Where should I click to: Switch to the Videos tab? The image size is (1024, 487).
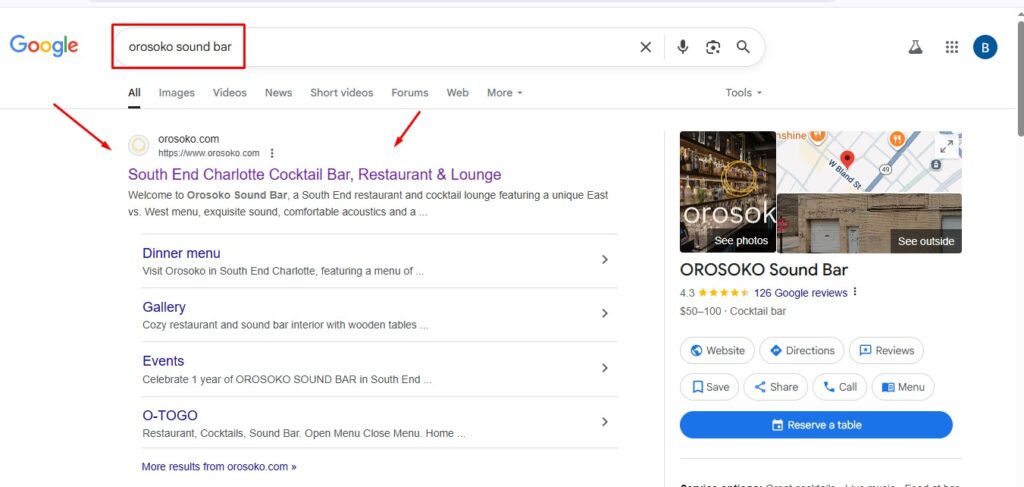tap(230, 93)
